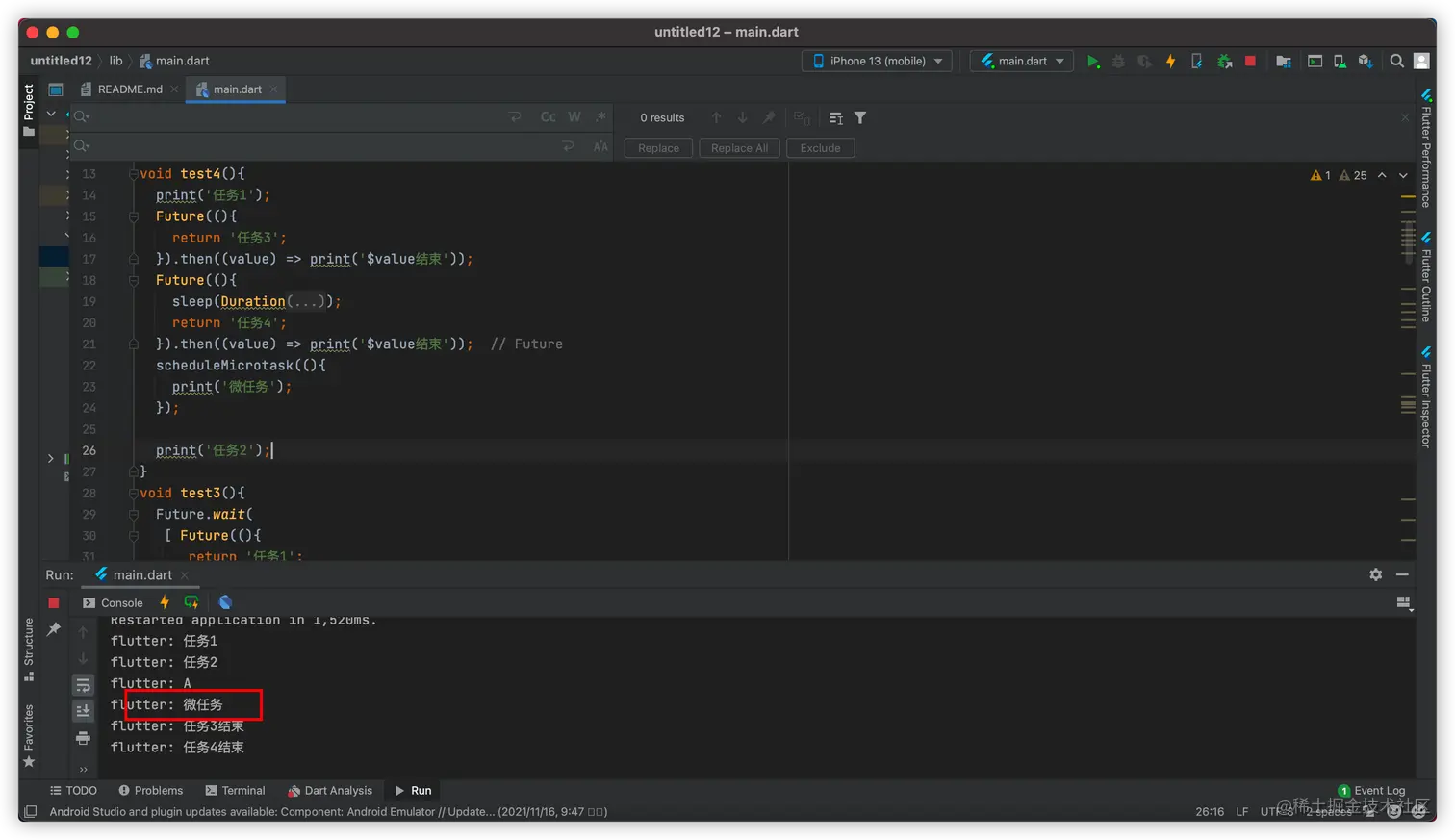1455x840 pixels.
Task: Toggle the Project tool window button
Action: coord(29,109)
